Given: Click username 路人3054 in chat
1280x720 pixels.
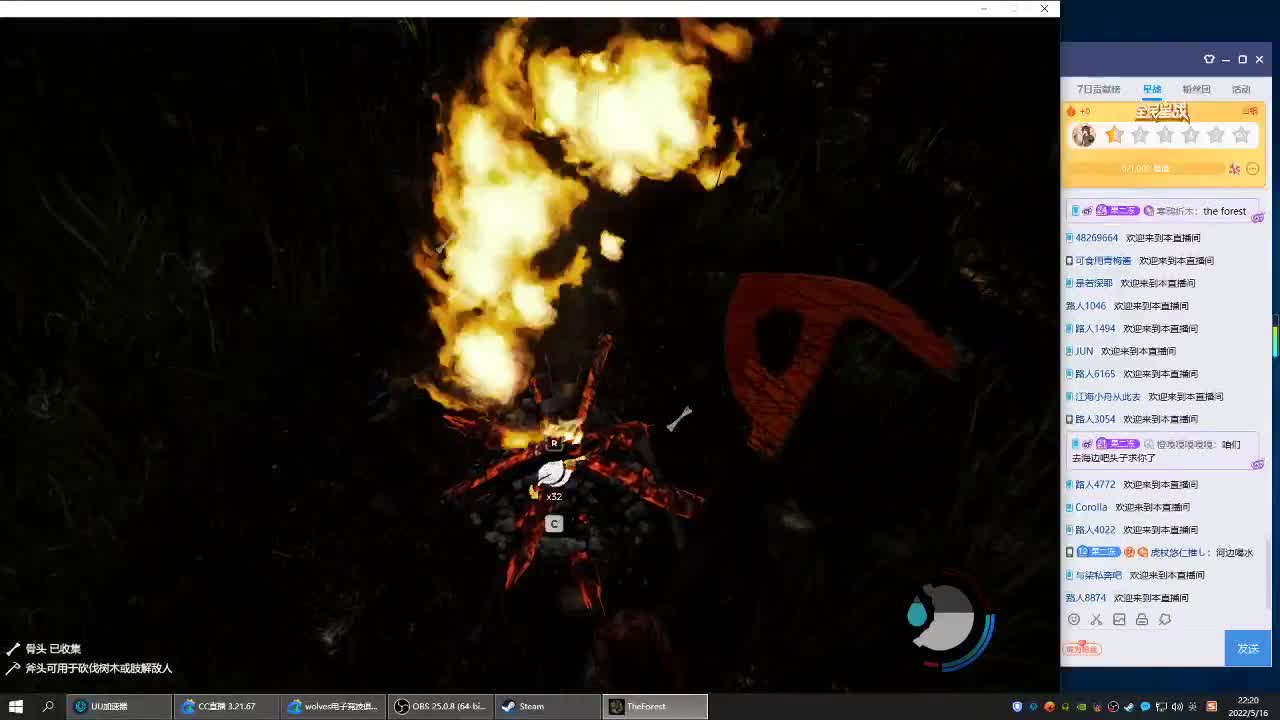Looking at the screenshot, I should [x=1095, y=419].
